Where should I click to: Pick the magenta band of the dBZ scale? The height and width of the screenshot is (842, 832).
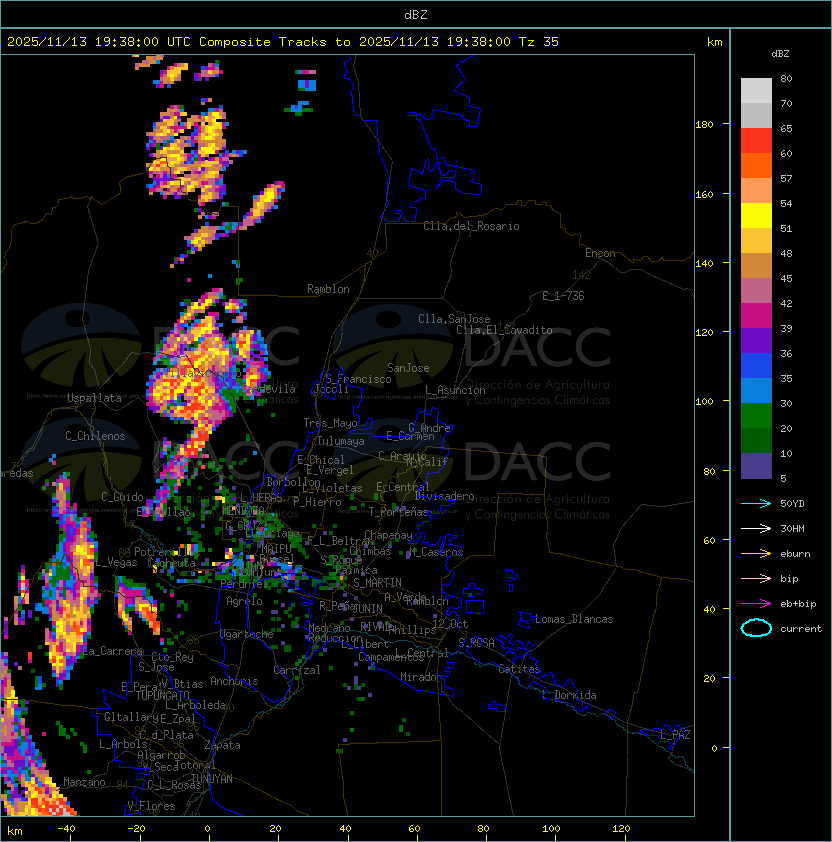tap(756, 316)
